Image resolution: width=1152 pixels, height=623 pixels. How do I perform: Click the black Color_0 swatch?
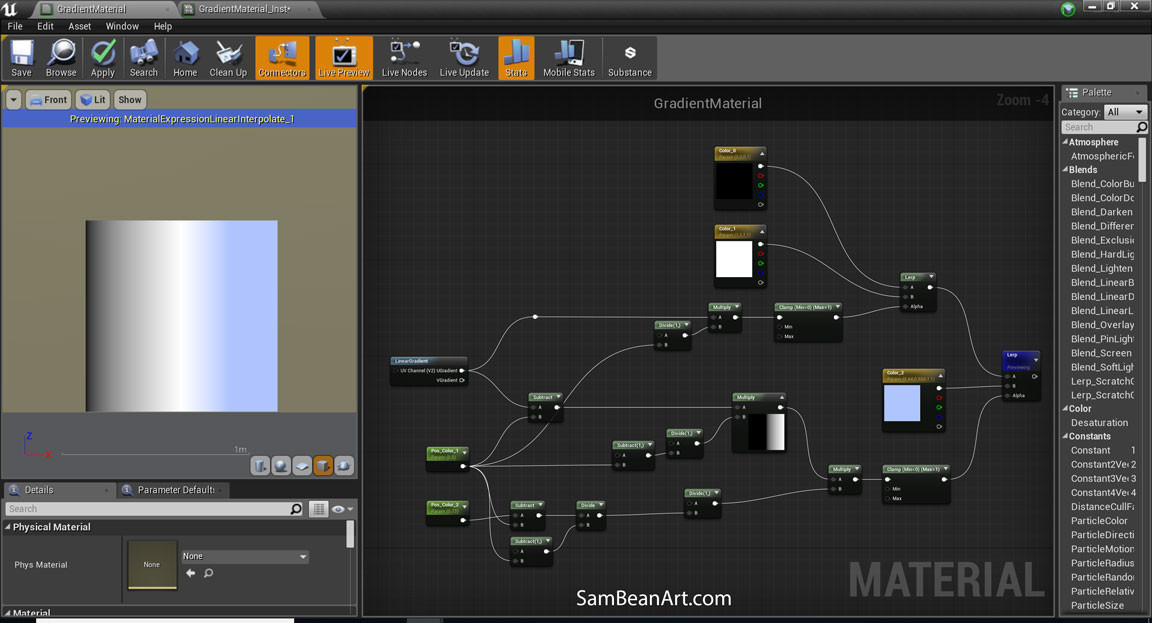point(734,181)
